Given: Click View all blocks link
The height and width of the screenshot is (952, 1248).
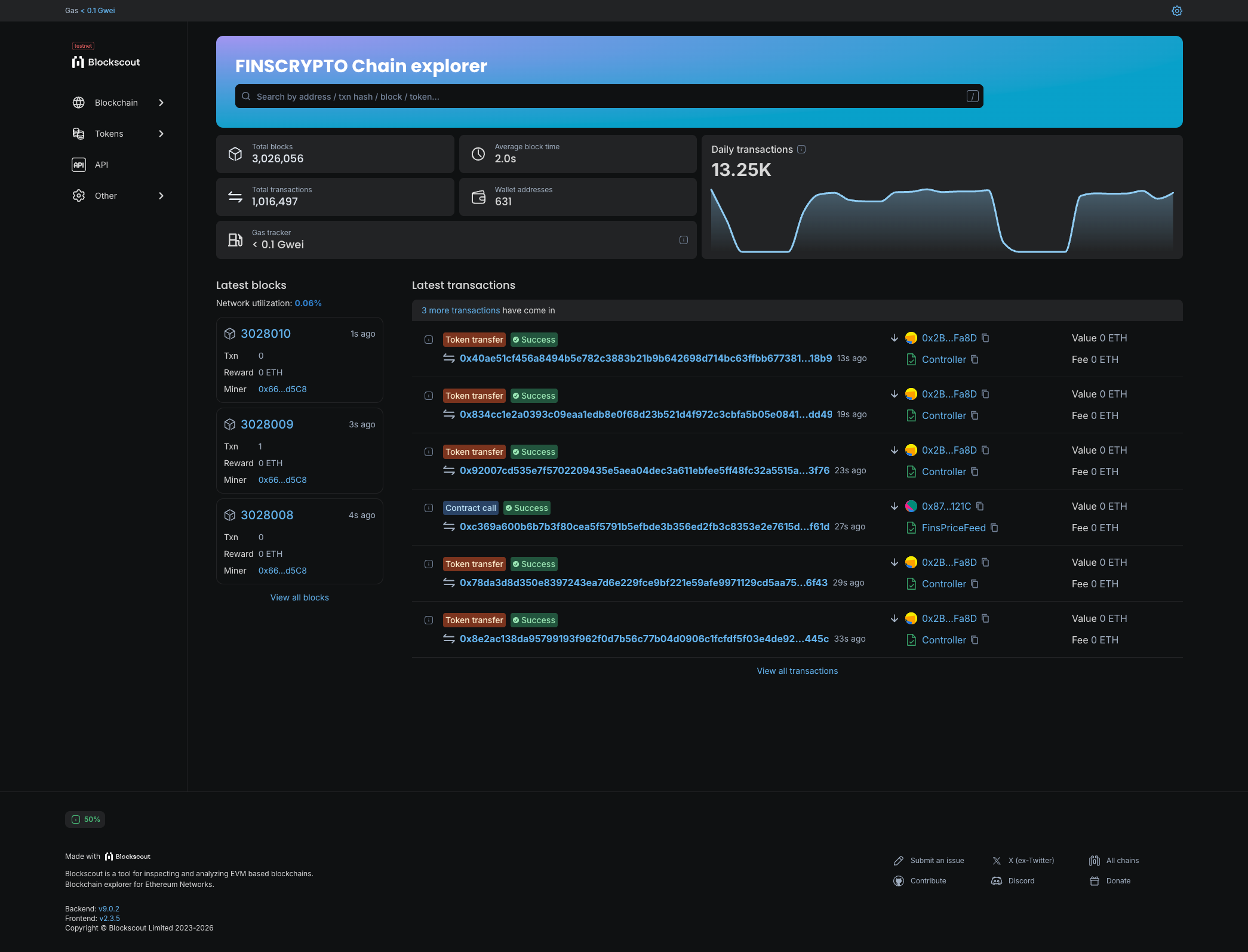Looking at the screenshot, I should tap(300, 597).
